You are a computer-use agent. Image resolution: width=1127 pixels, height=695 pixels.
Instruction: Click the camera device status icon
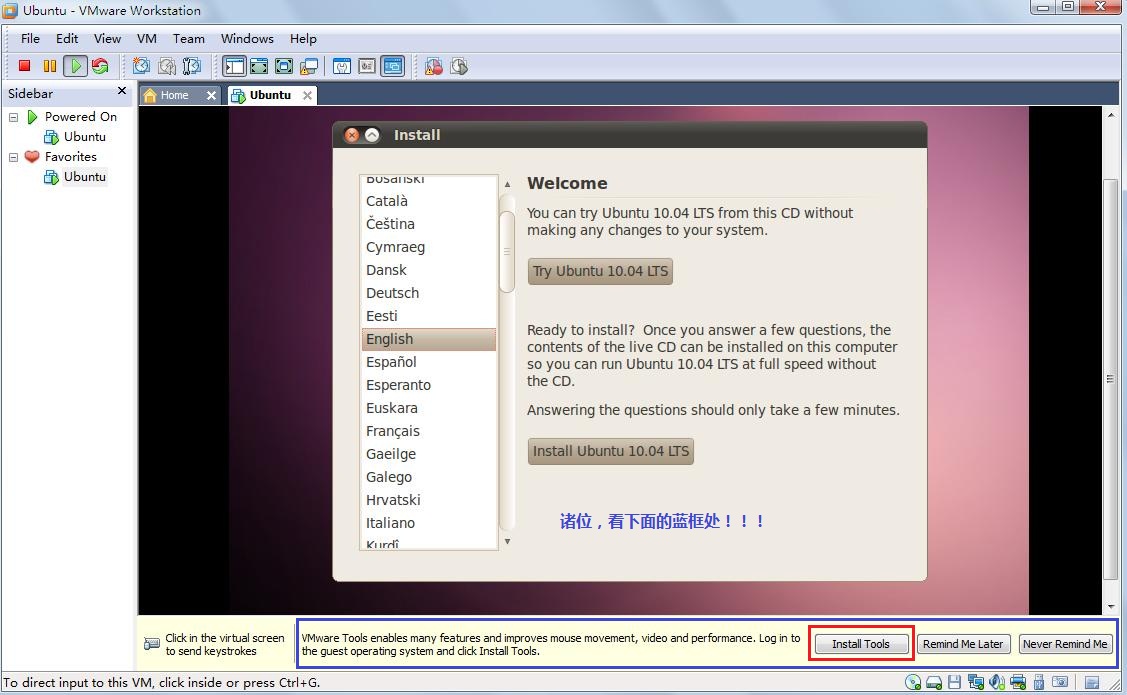click(1060, 682)
